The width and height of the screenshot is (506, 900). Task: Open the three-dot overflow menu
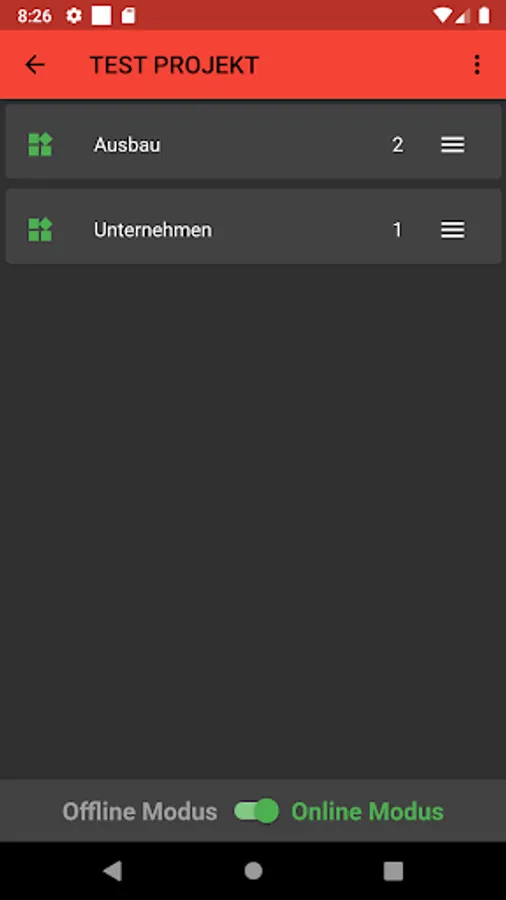477,65
